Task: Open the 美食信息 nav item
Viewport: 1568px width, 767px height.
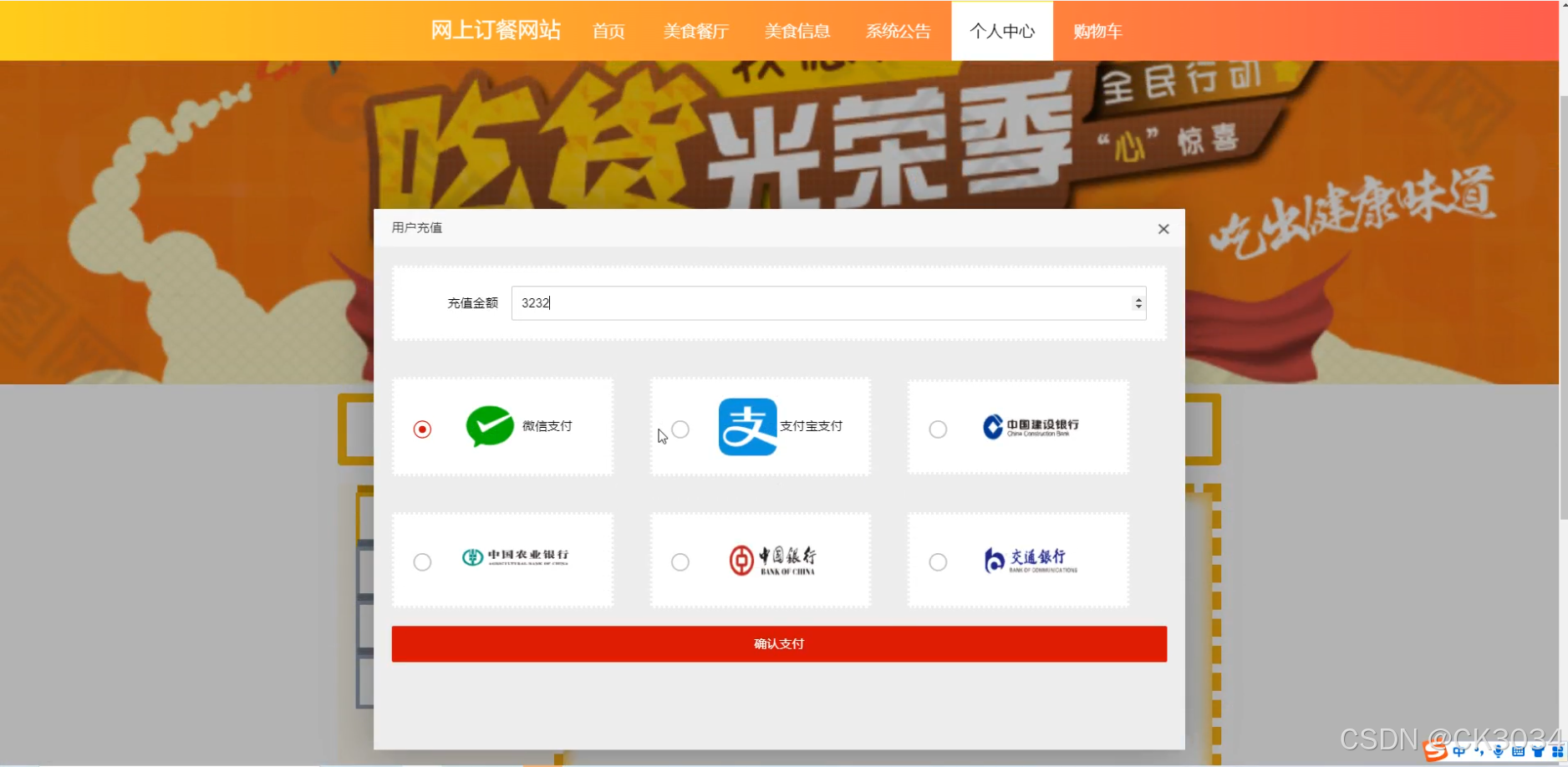Action: click(x=797, y=31)
